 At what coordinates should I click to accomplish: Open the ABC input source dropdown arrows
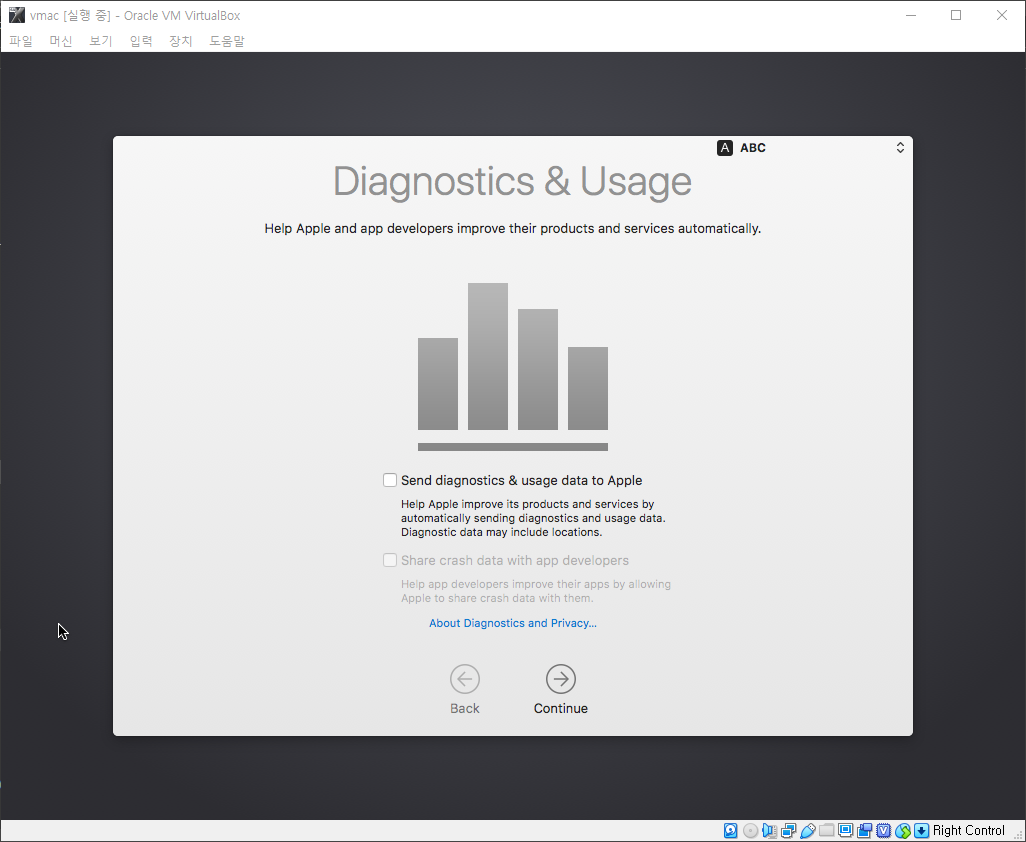coord(900,148)
